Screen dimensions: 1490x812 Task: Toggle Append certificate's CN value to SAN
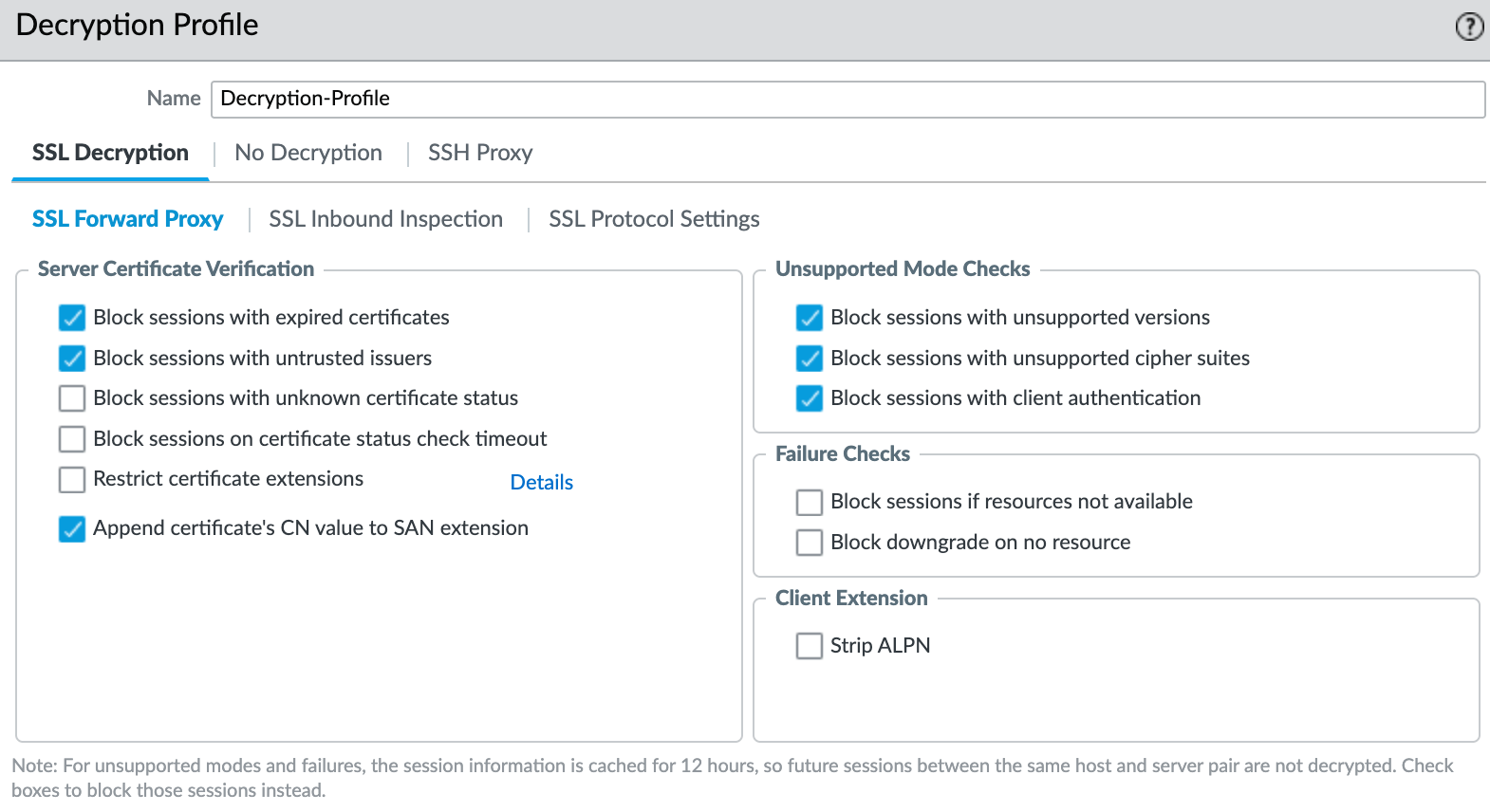point(72,529)
